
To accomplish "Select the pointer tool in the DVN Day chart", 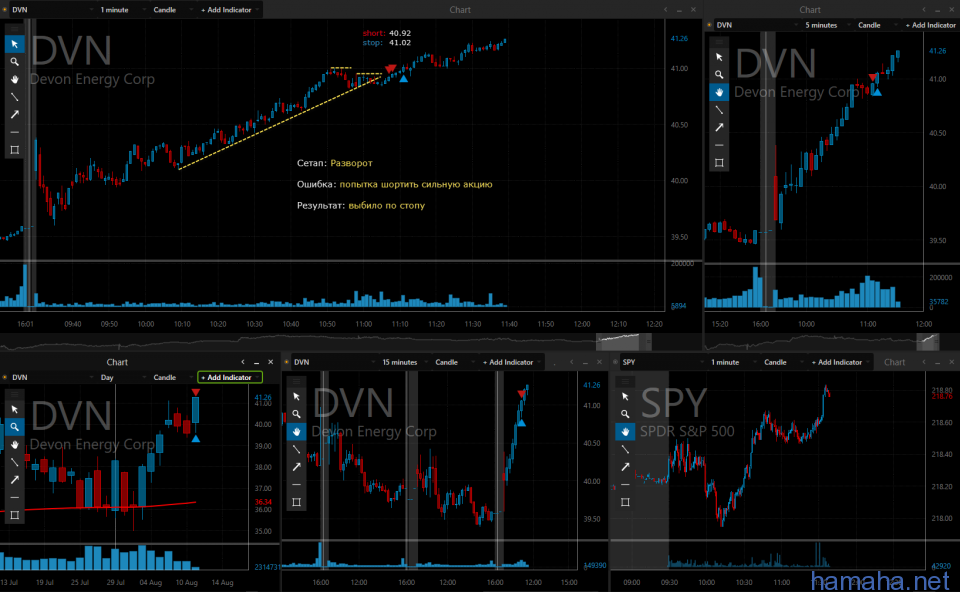I will coord(15,409).
